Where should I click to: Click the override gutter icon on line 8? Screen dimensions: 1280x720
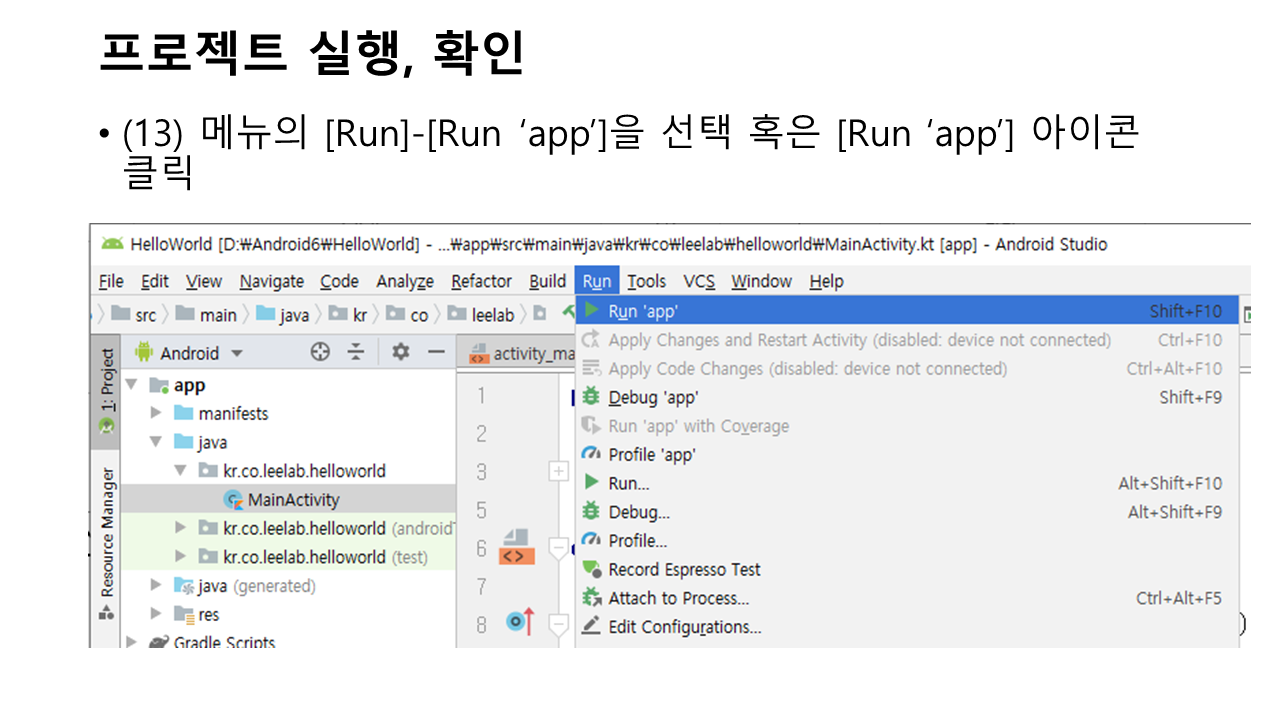(x=519, y=623)
